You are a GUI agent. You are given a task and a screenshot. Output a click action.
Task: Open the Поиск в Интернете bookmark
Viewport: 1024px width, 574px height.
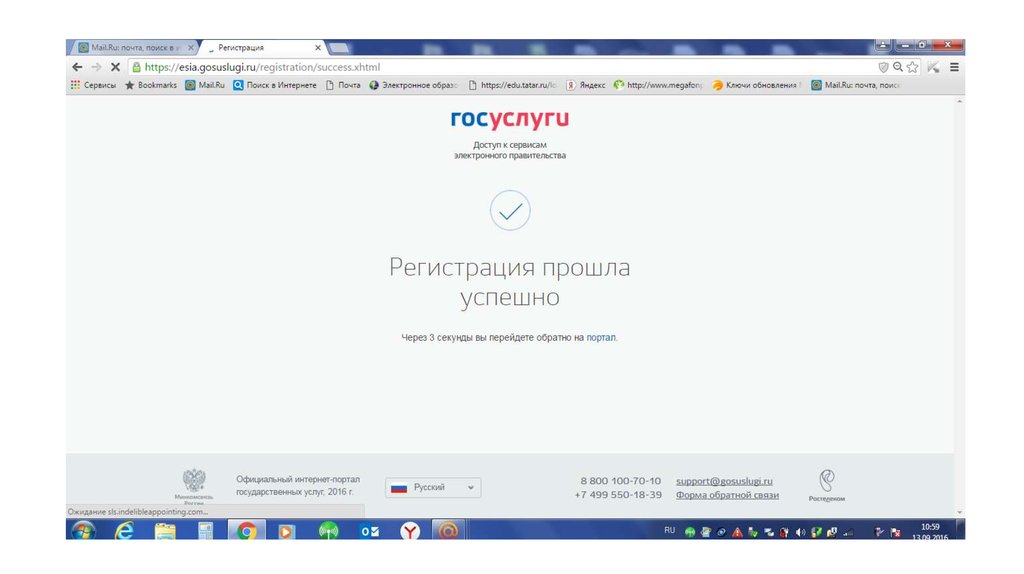(275, 85)
